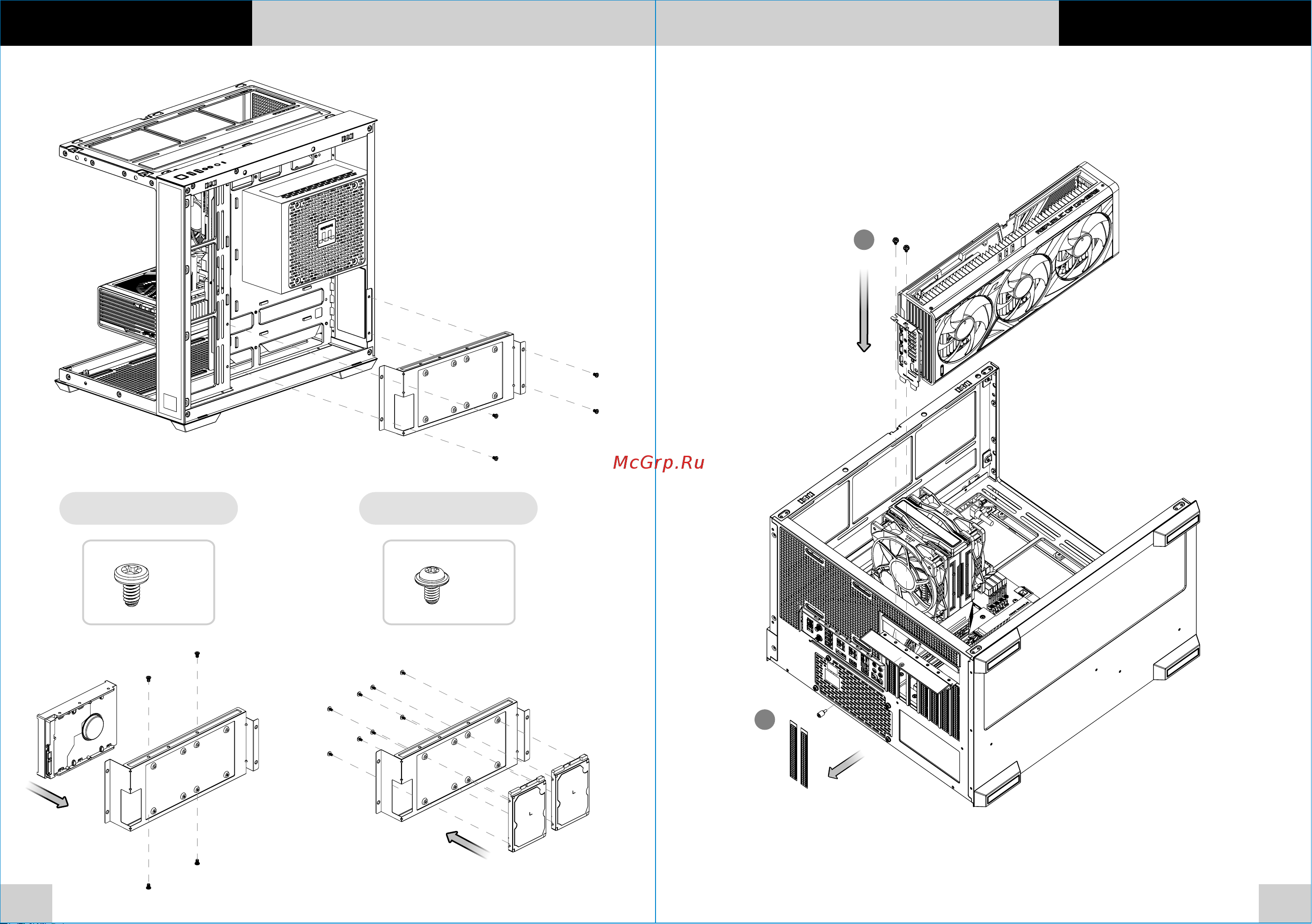The width and height of the screenshot is (1312, 924).
Task: Click the right screw detail box
Action: [x=449, y=582]
